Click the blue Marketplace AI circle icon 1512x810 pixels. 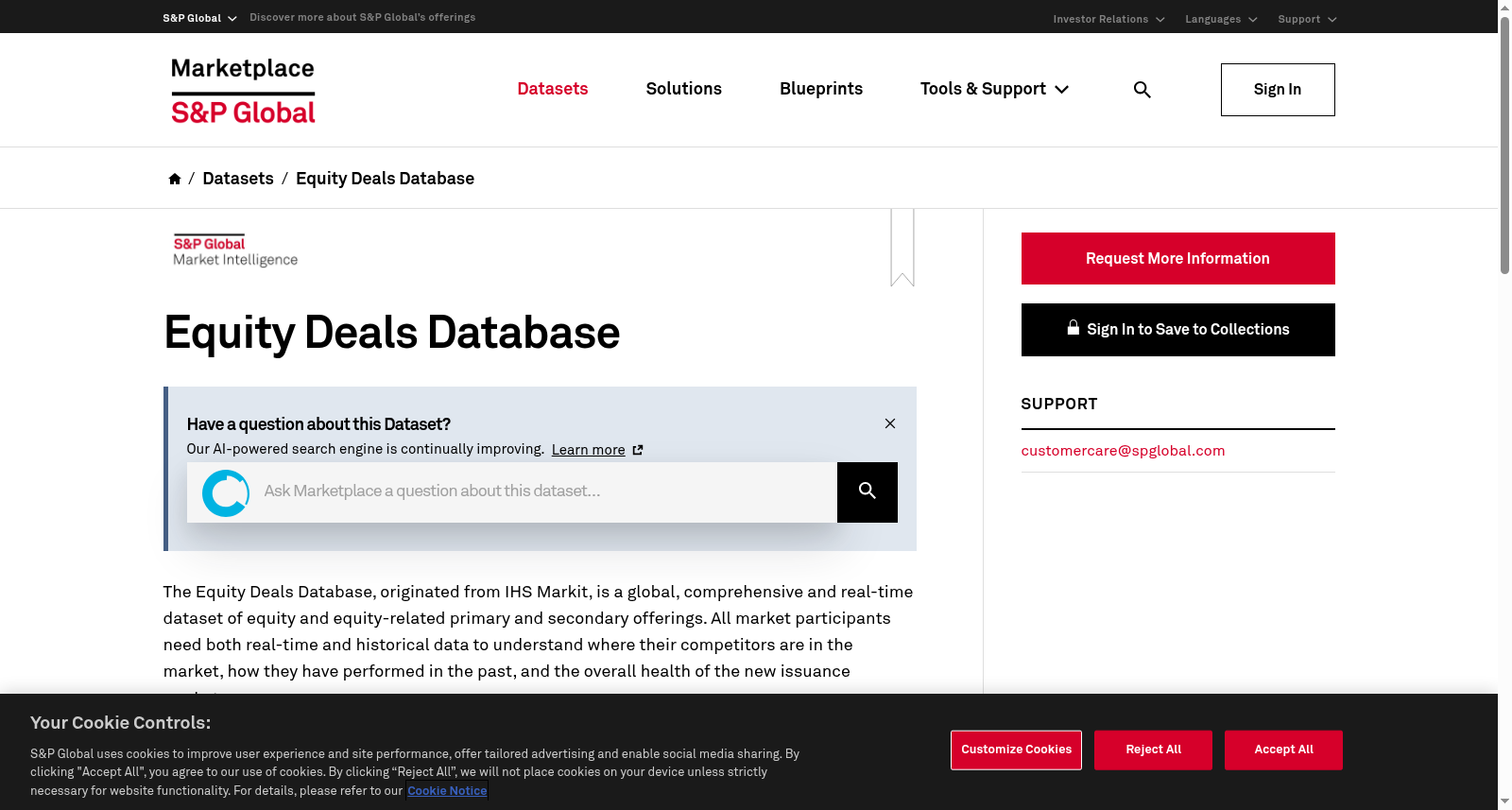(226, 492)
